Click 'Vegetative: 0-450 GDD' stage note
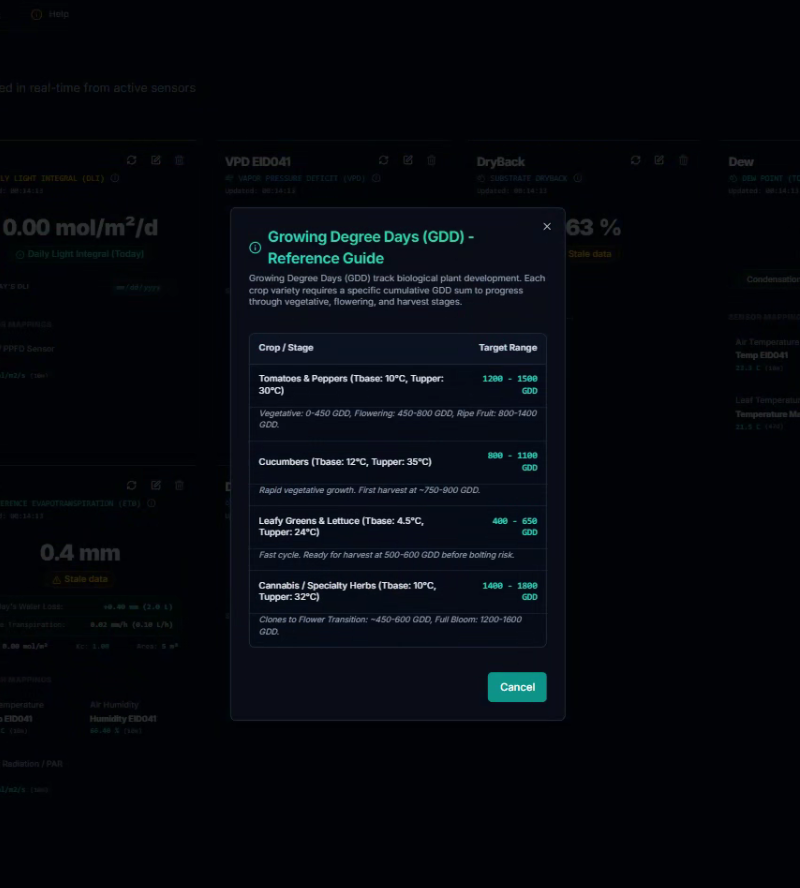This screenshot has width=800, height=888. [397, 419]
